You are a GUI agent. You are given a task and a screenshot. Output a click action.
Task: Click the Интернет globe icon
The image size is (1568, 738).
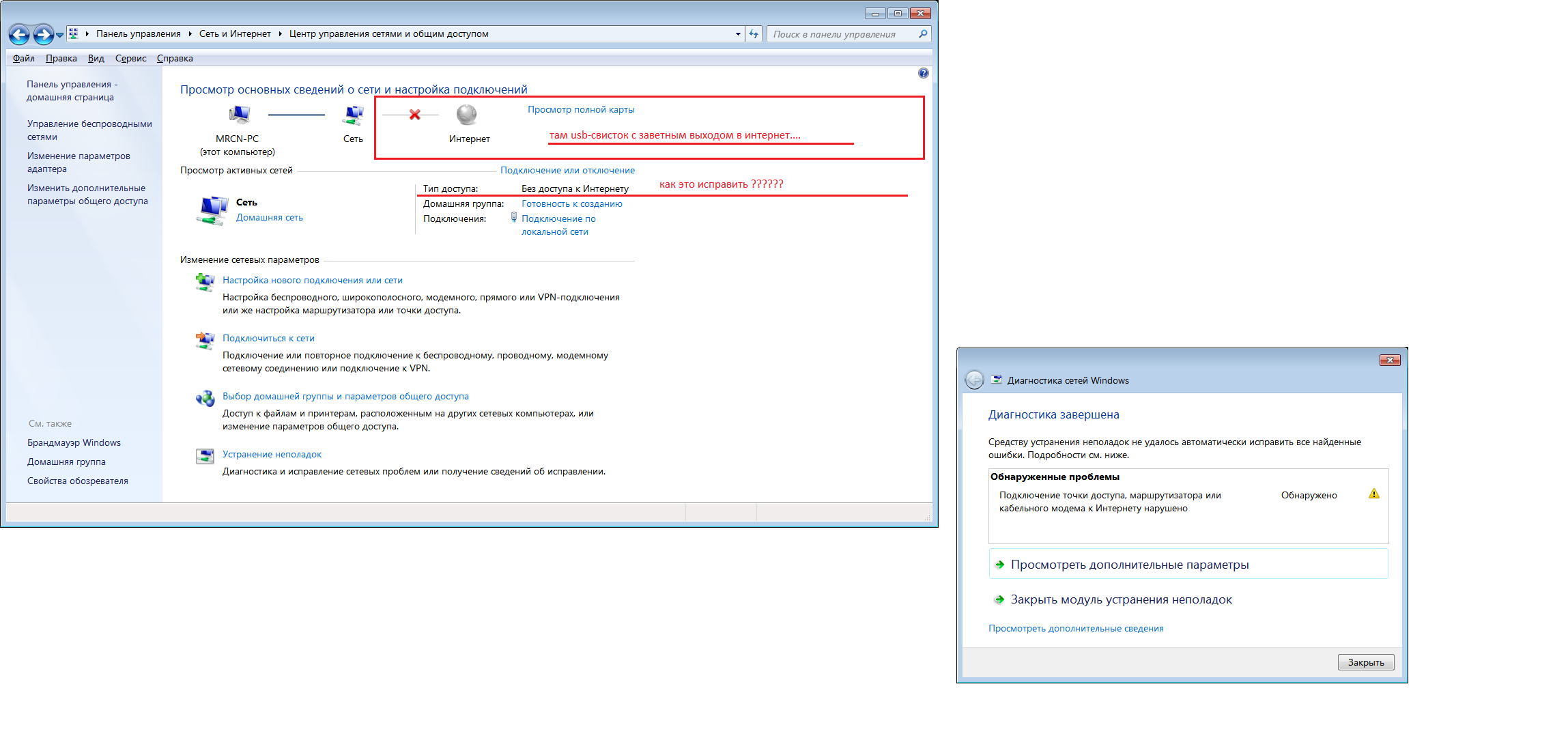click(467, 115)
